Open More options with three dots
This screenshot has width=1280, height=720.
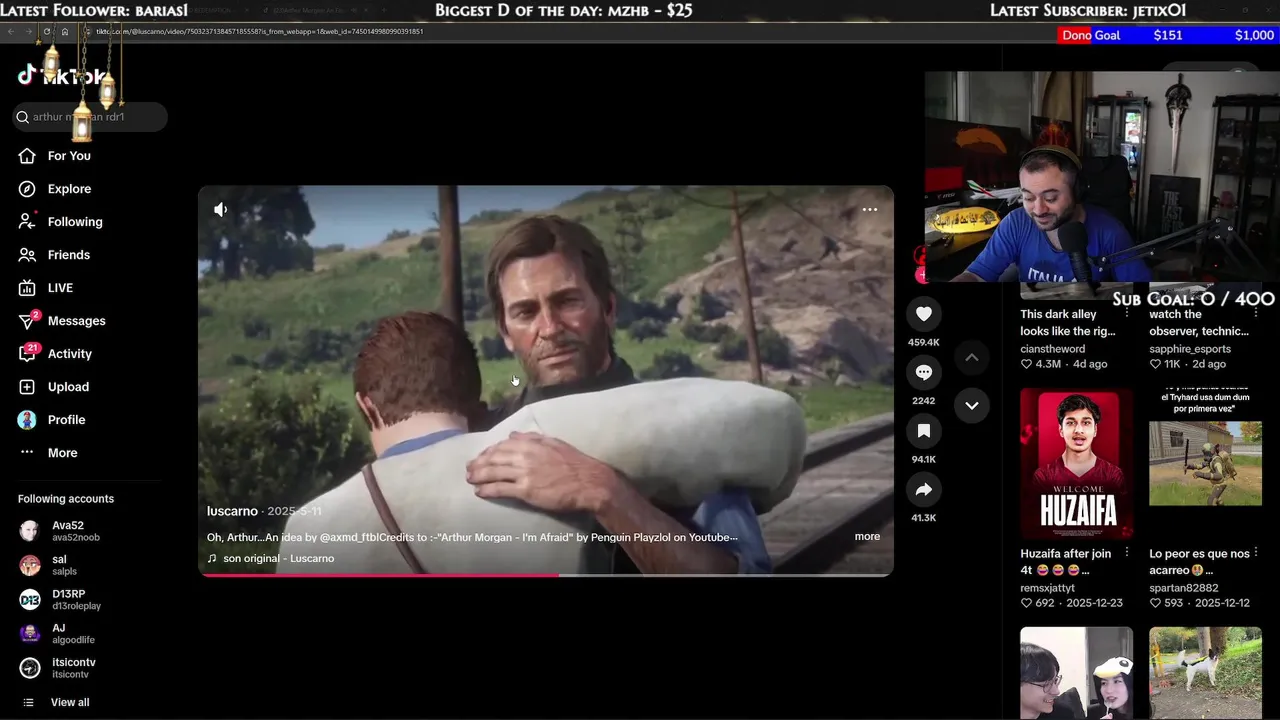pyautogui.click(x=28, y=453)
